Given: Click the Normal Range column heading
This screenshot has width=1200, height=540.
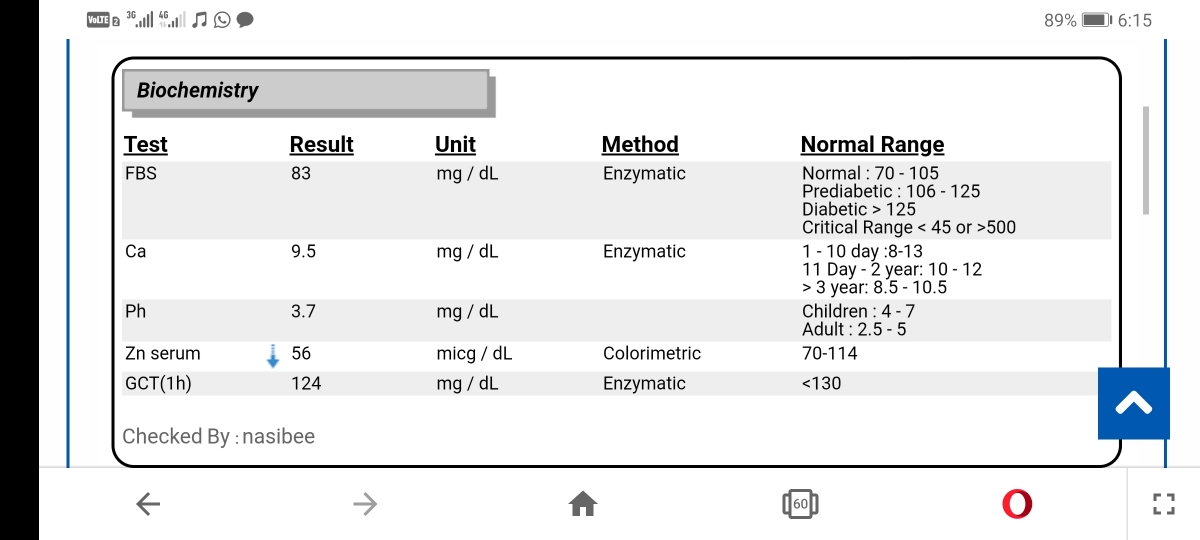Looking at the screenshot, I should (x=873, y=144).
